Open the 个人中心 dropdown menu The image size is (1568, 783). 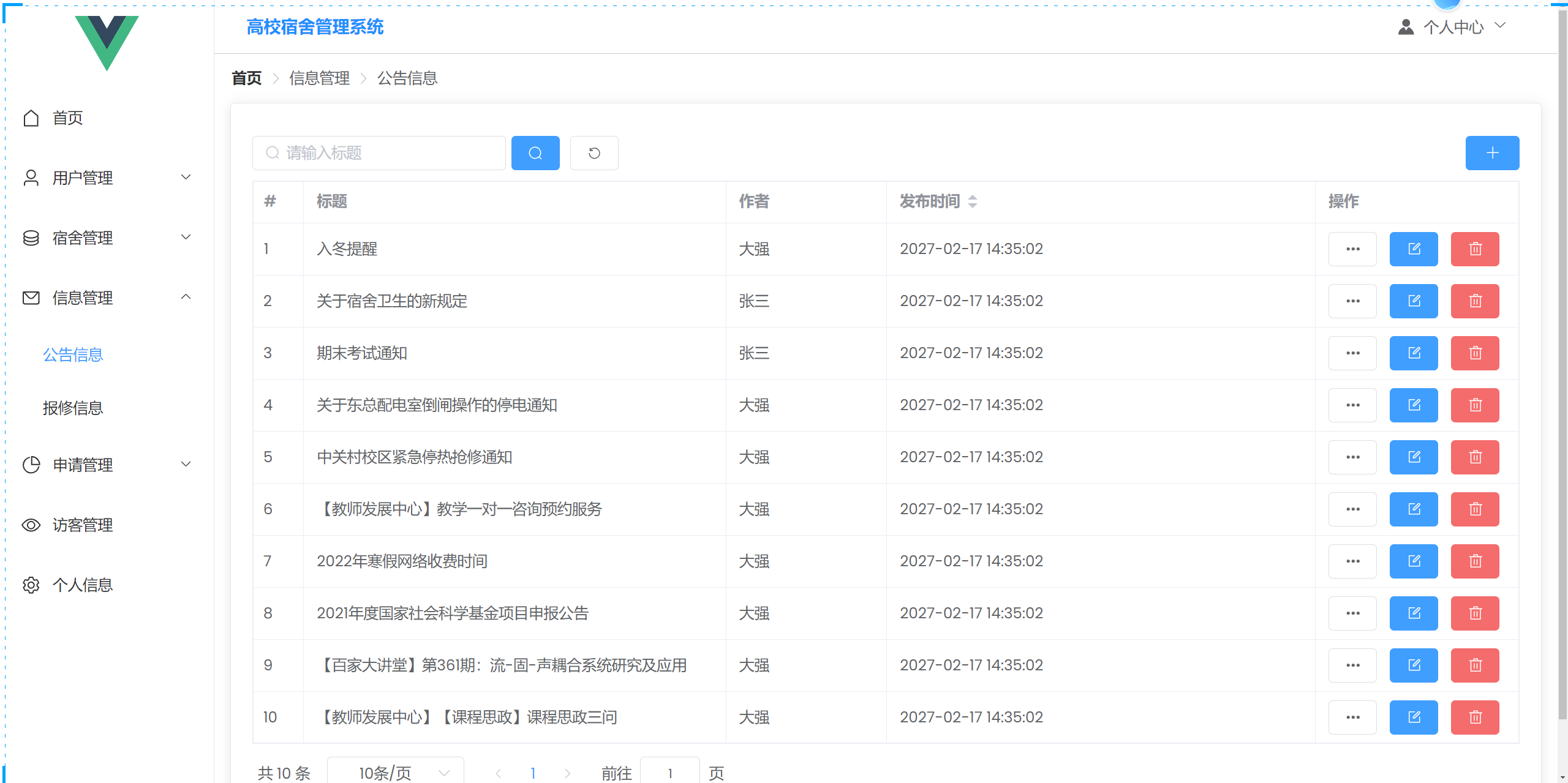[x=1499, y=26]
